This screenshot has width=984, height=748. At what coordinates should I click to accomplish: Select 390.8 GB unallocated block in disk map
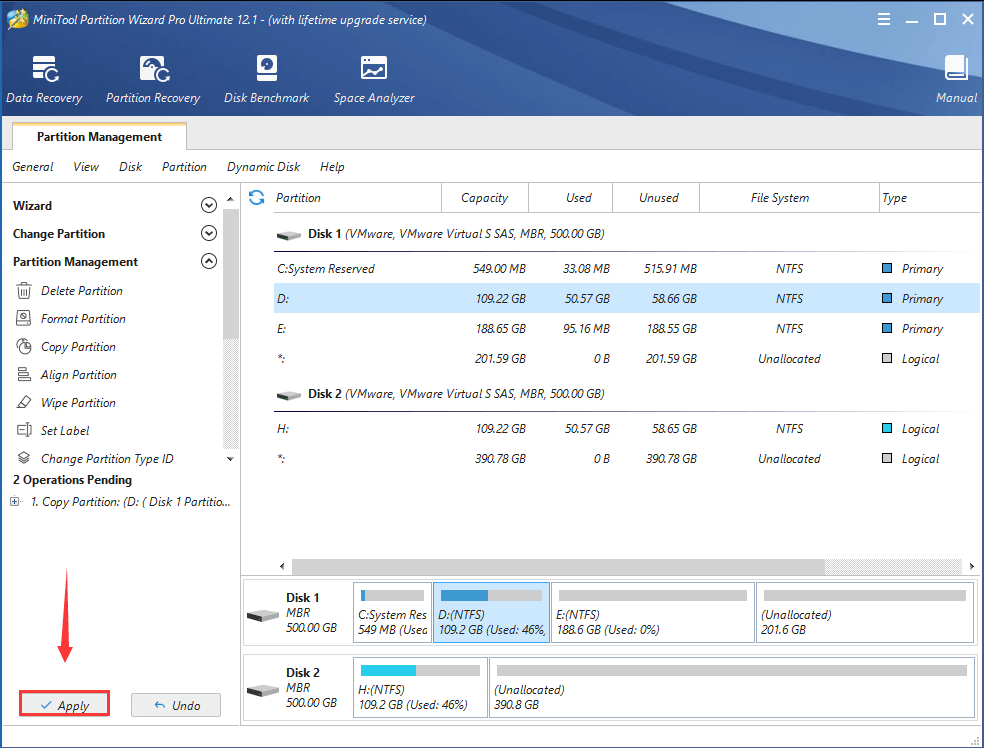pos(732,687)
